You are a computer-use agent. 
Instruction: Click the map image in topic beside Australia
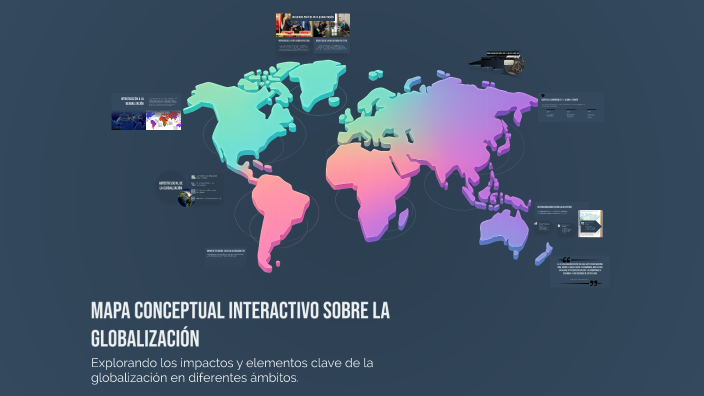(x=590, y=223)
